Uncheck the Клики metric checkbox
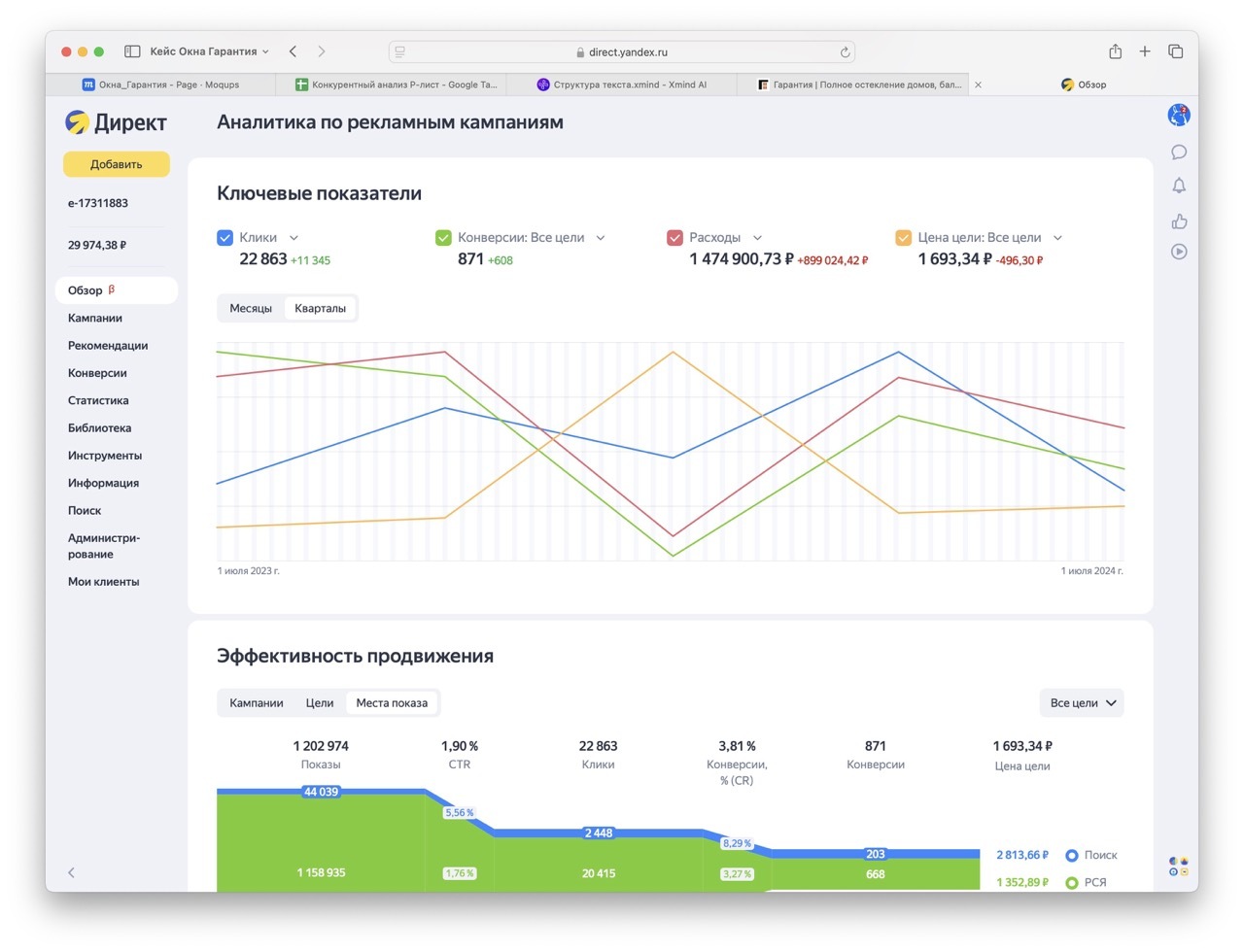The height and width of the screenshot is (952, 1244). point(225,237)
